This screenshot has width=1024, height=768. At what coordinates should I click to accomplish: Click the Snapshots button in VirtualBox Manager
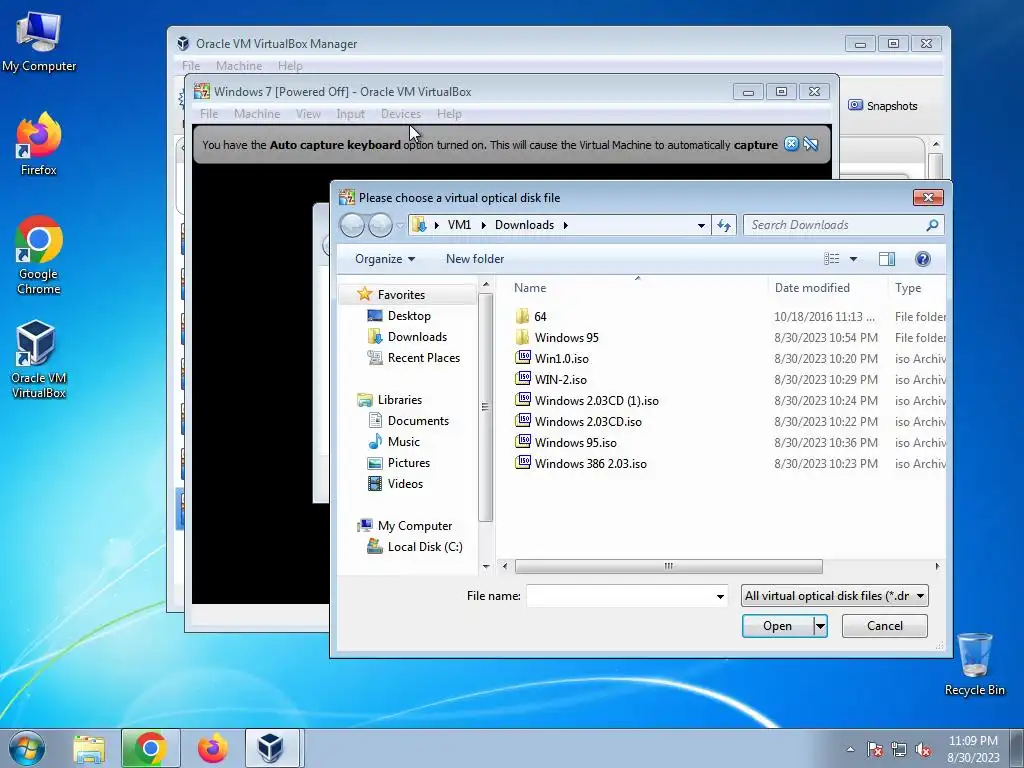(x=883, y=106)
